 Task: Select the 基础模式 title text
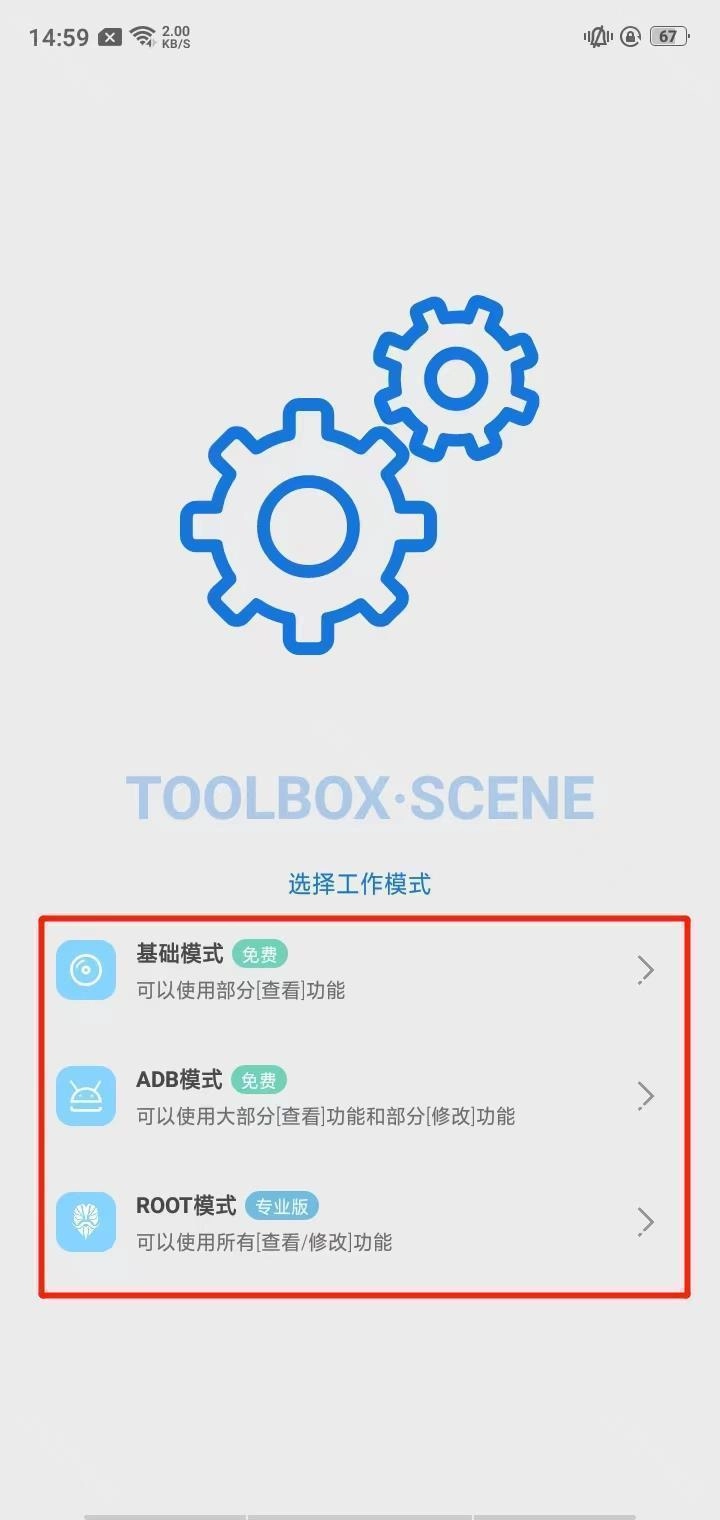click(x=180, y=953)
